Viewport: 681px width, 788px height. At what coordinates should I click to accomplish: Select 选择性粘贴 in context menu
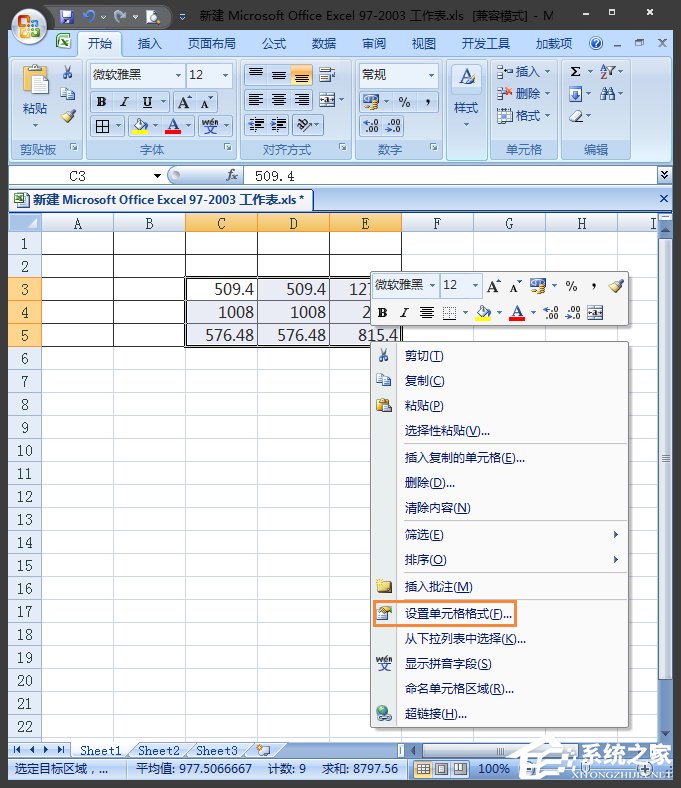[447, 430]
